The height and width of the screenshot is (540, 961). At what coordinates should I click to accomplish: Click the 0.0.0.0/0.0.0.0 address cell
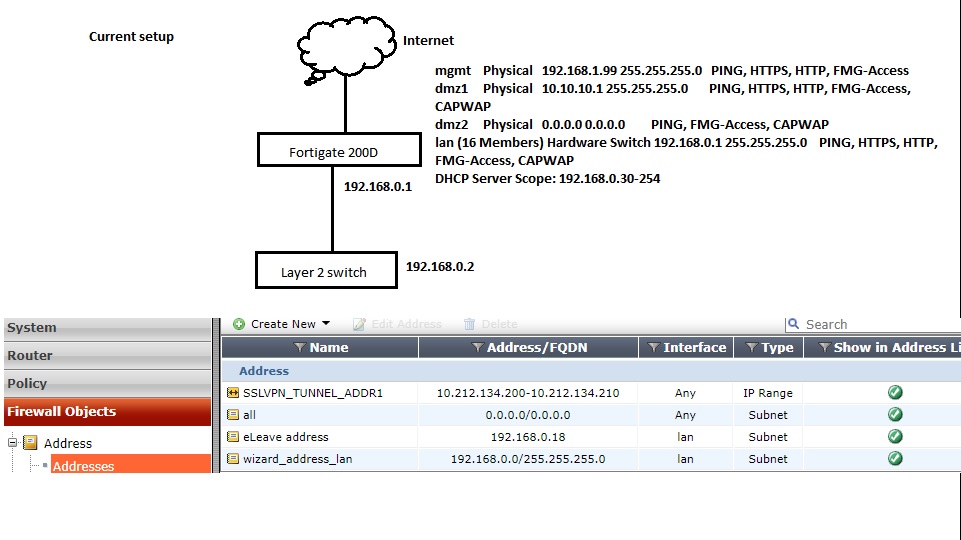[528, 415]
